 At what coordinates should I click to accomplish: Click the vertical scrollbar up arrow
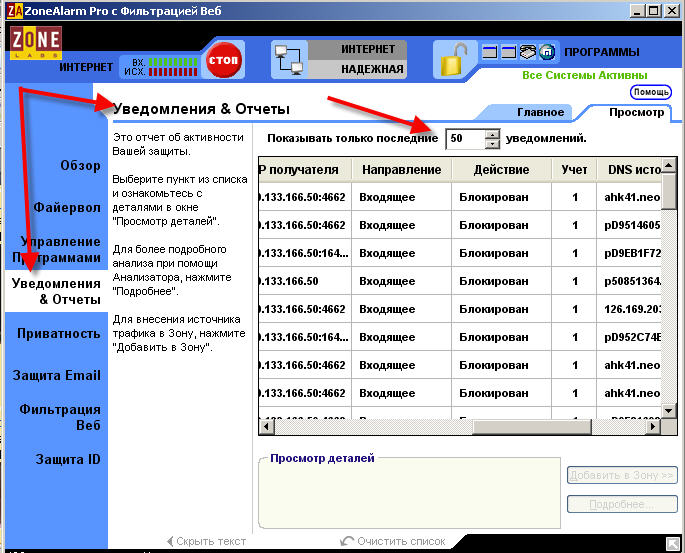point(668,165)
